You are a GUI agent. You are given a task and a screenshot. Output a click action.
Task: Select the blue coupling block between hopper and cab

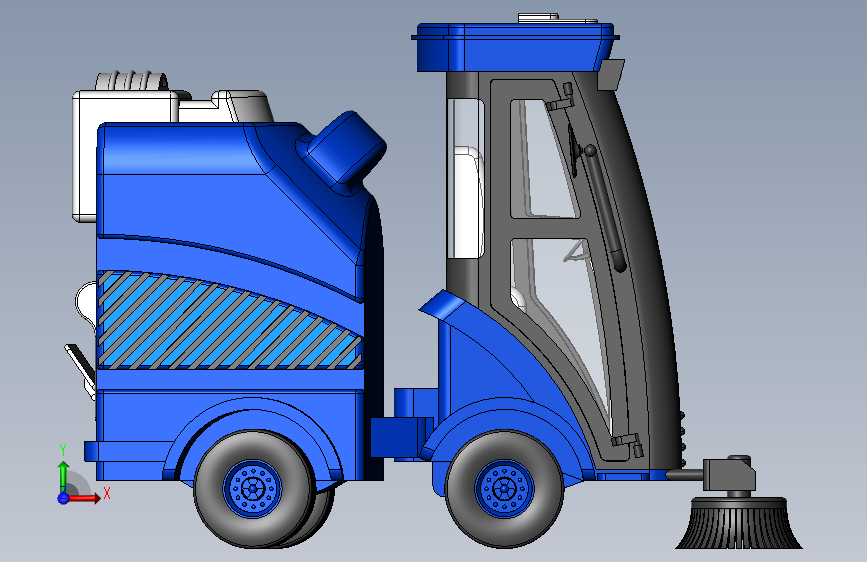click(402, 437)
